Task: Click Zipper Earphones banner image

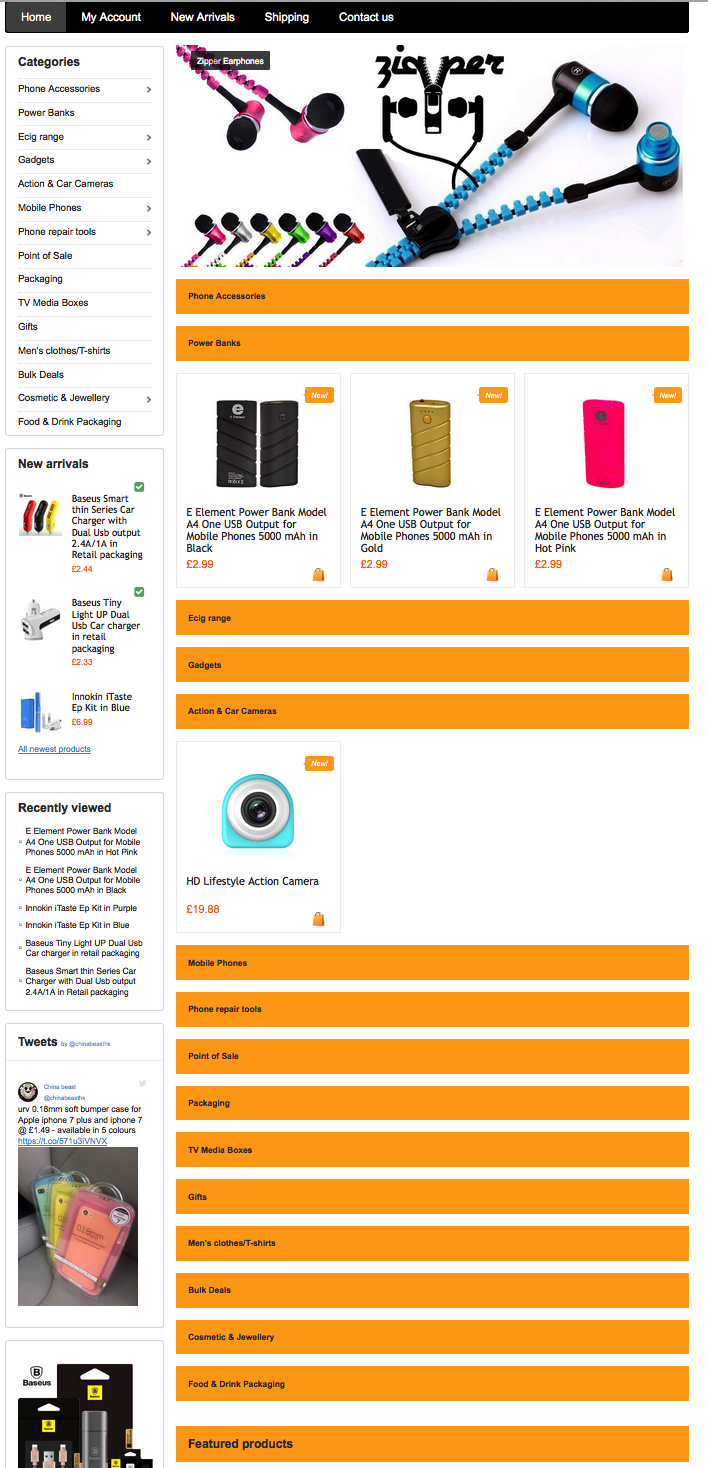Action: [431, 156]
